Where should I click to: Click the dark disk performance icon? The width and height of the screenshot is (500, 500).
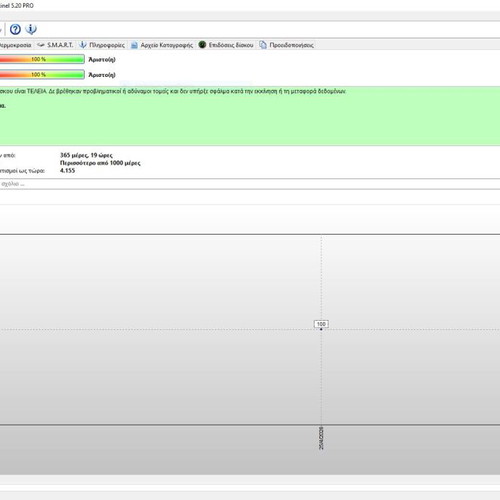coord(202,45)
